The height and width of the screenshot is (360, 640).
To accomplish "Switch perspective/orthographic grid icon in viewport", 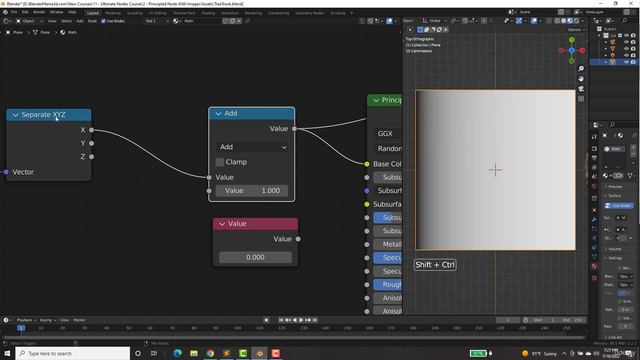I will tap(581, 99).
